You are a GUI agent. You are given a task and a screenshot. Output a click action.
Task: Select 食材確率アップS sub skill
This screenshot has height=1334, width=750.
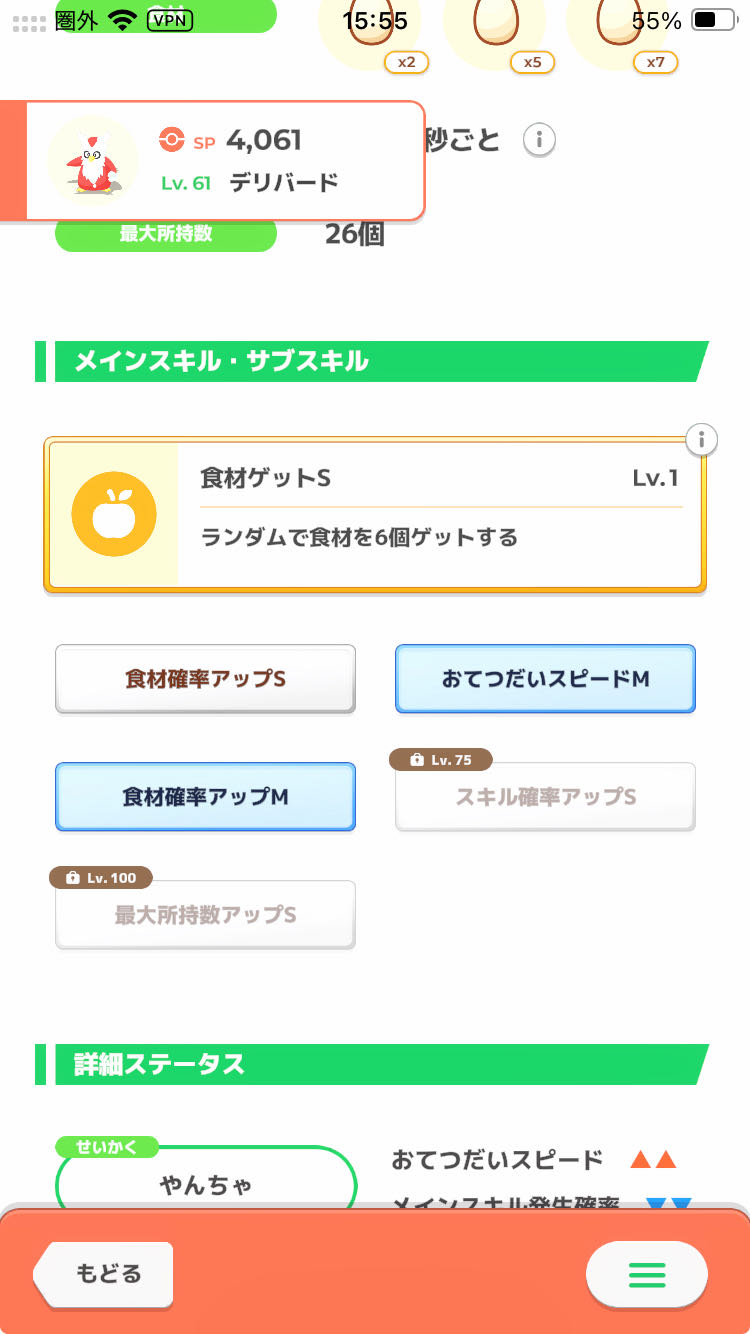point(205,679)
